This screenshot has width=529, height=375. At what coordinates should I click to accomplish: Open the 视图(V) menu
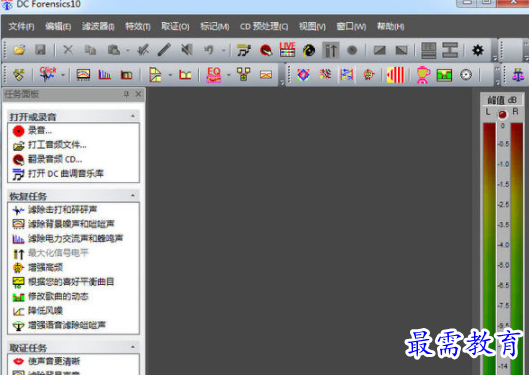pyautogui.click(x=312, y=26)
